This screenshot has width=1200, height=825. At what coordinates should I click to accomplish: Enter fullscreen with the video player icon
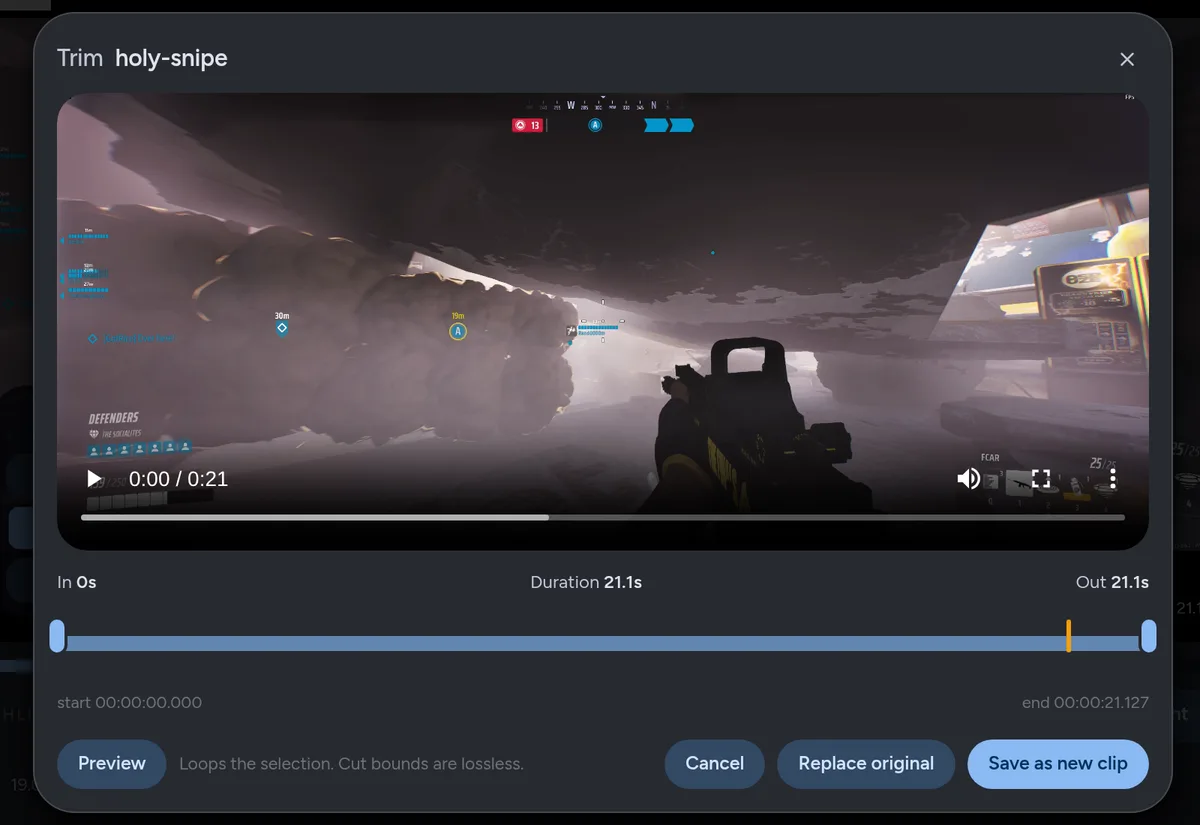click(1041, 479)
